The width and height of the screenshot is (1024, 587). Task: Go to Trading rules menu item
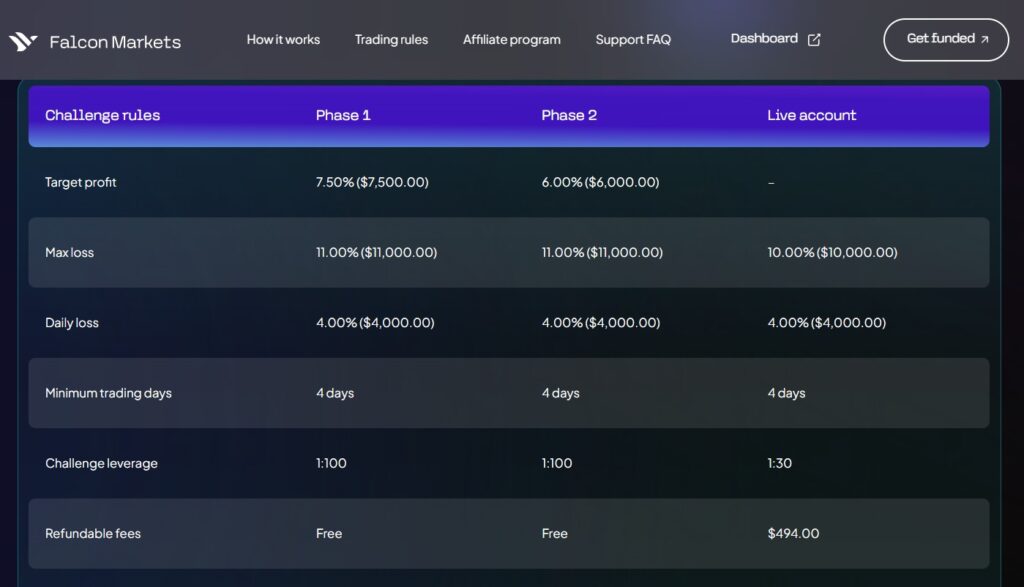pyautogui.click(x=391, y=40)
